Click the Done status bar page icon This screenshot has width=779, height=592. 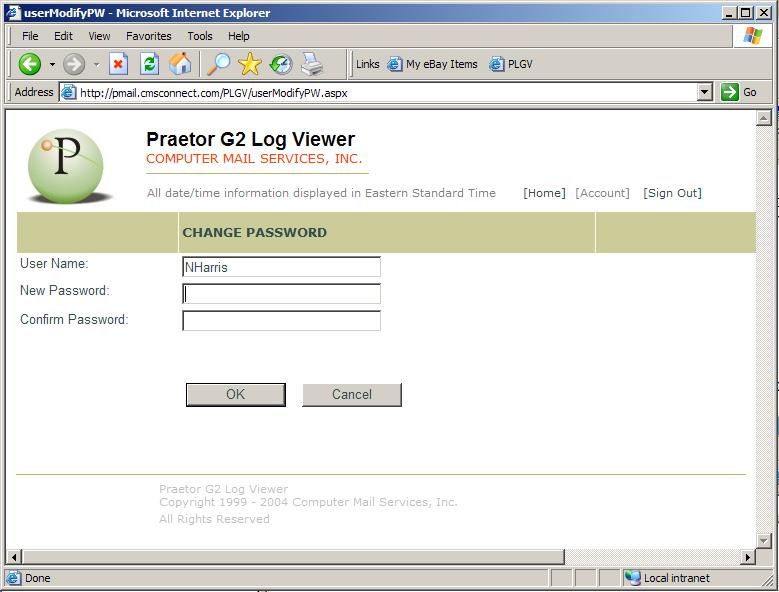click(13, 578)
